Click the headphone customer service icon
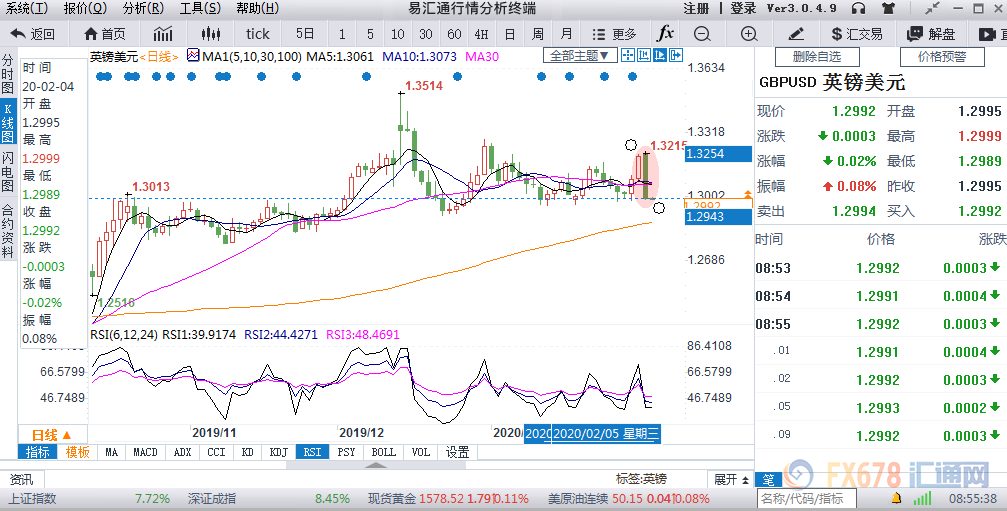The height and width of the screenshot is (511, 1007). [857, 8]
